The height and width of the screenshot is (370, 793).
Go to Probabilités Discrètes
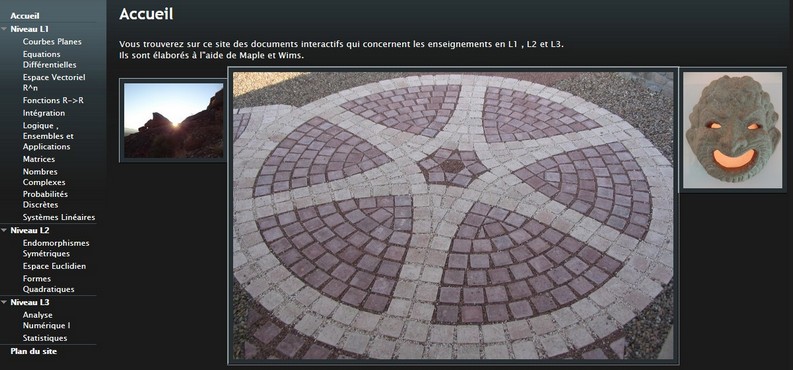point(45,200)
